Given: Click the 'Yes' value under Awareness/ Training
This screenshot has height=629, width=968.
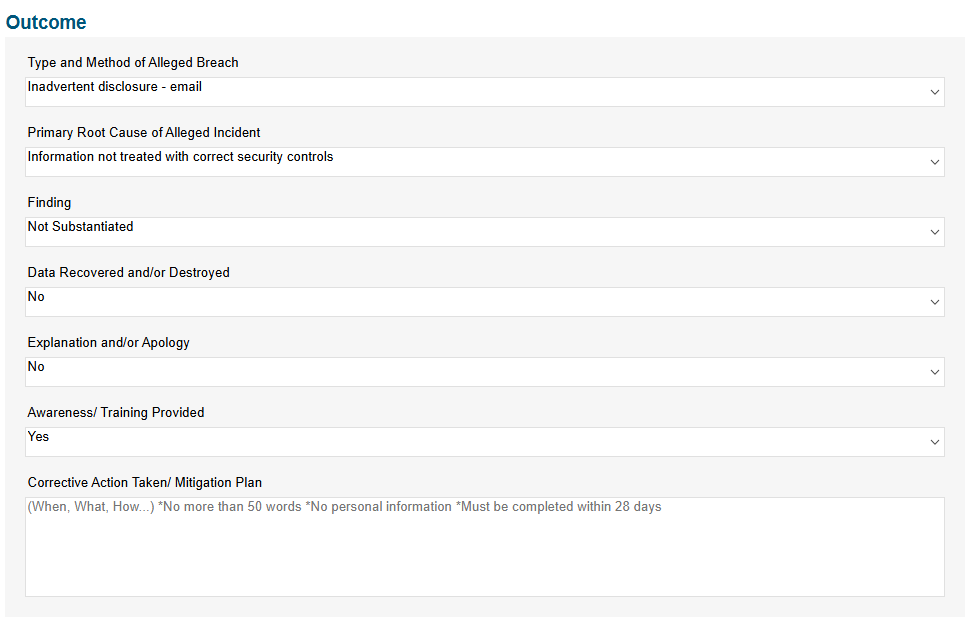Looking at the screenshot, I should pyautogui.click(x=38, y=436).
